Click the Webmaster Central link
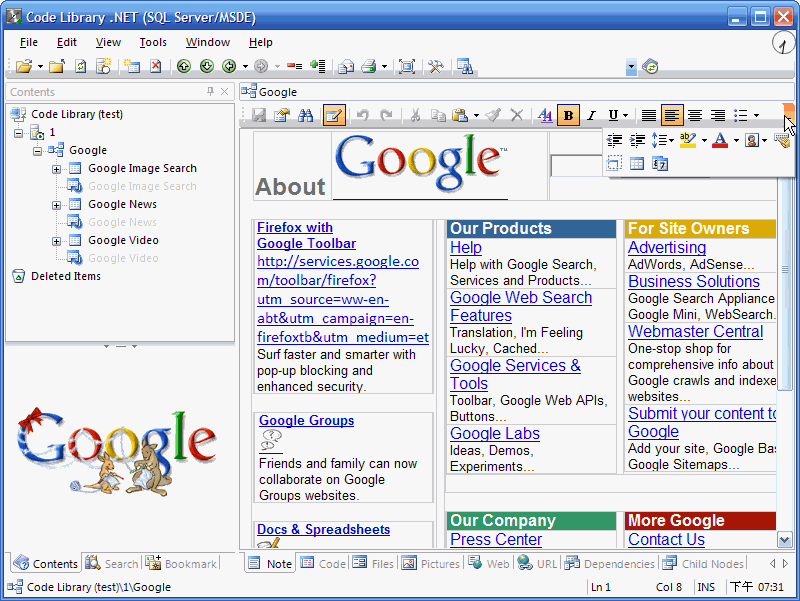Viewport: 800px width, 601px height. coord(695,332)
